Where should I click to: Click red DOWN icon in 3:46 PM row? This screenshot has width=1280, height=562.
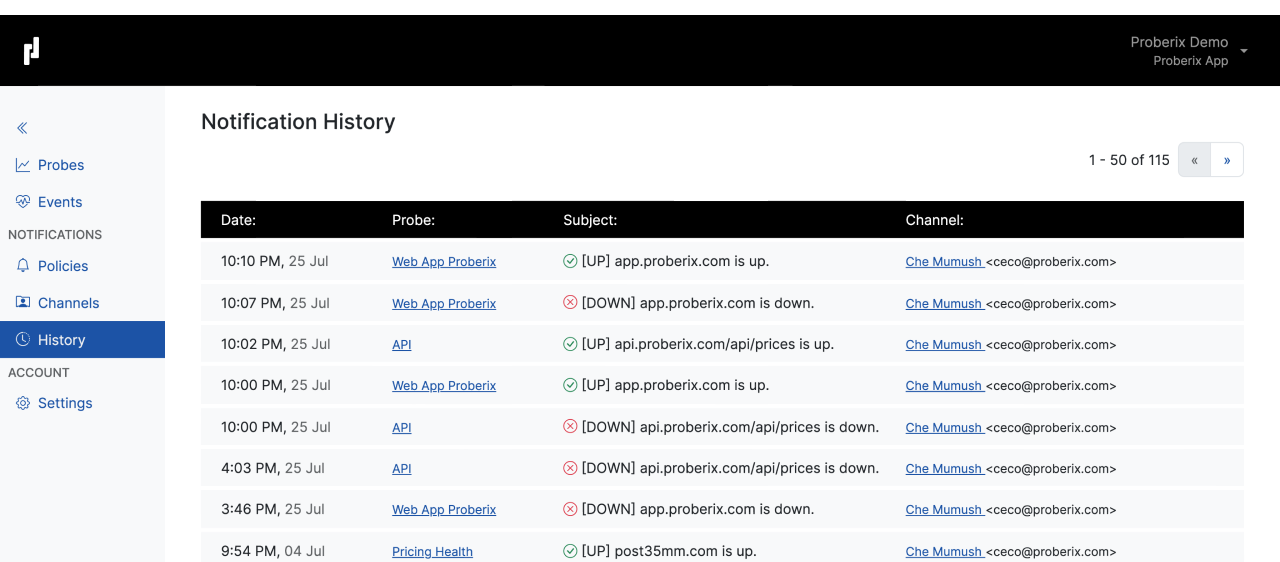click(x=570, y=509)
